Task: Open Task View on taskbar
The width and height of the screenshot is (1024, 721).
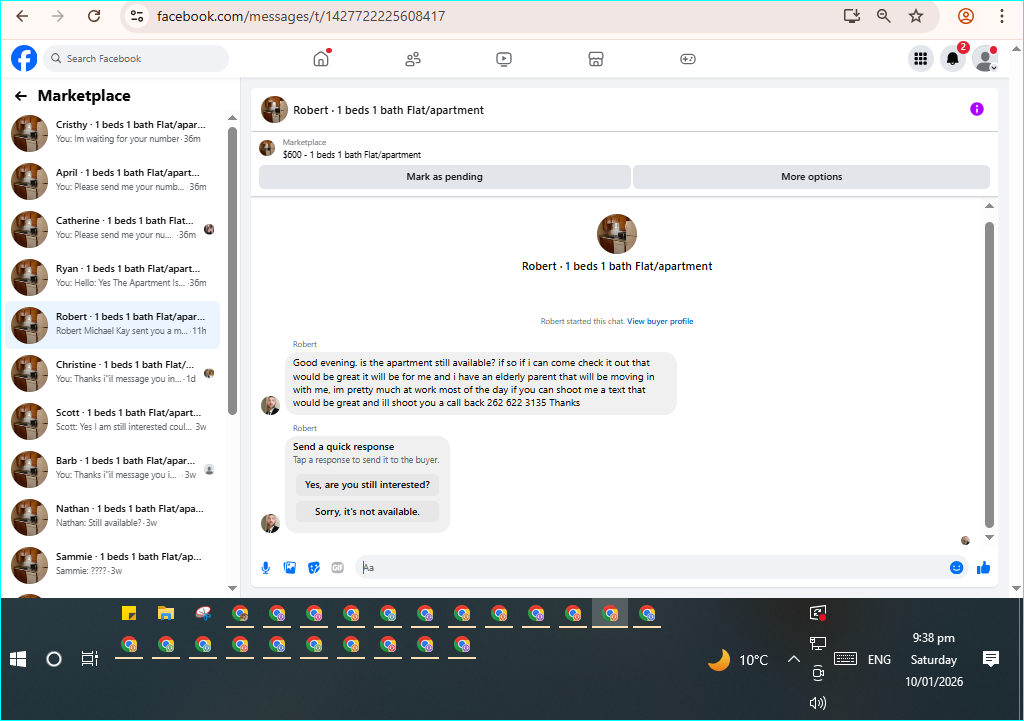Action: pos(89,660)
